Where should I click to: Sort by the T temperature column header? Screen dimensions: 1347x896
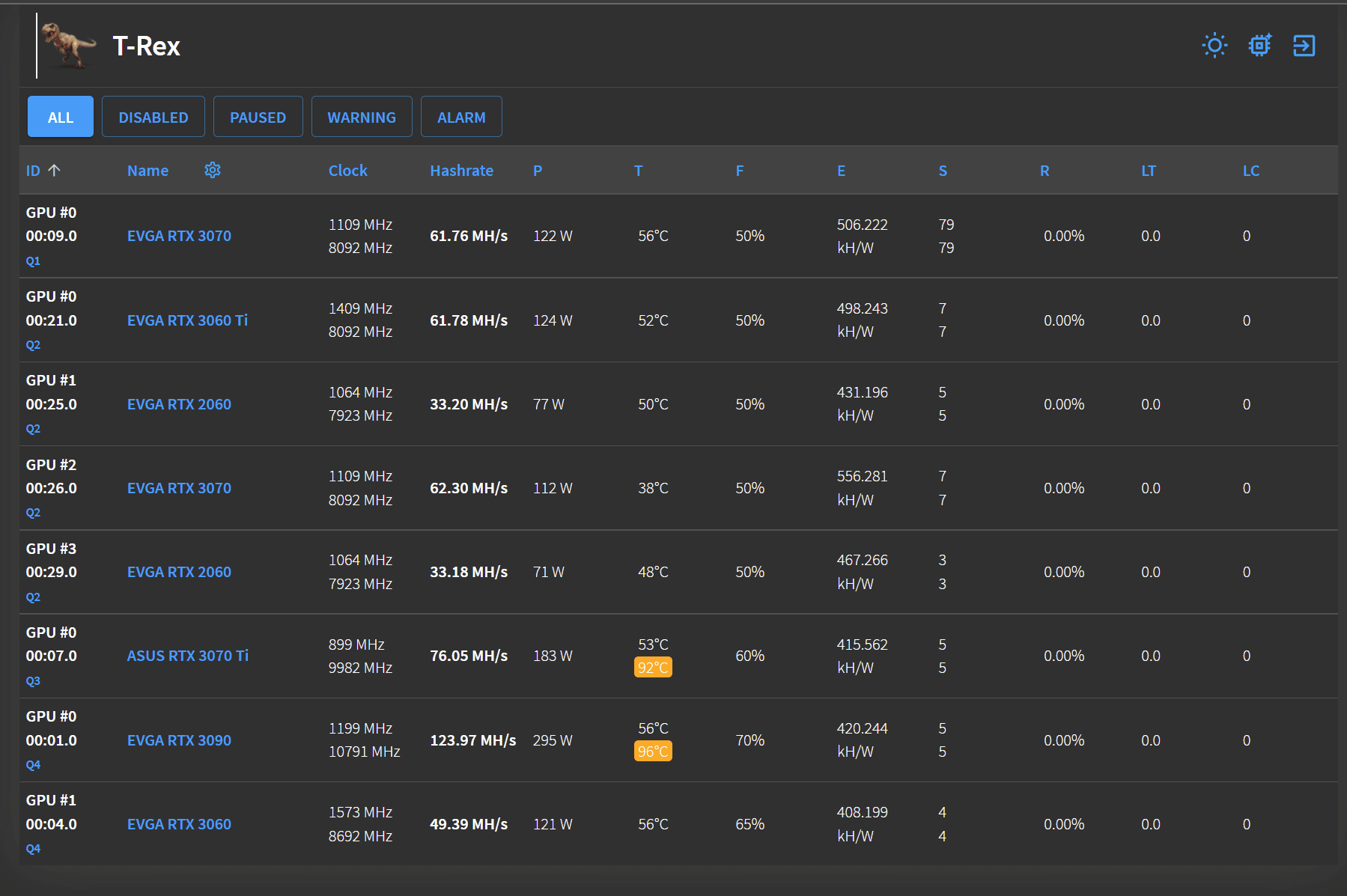(x=639, y=171)
